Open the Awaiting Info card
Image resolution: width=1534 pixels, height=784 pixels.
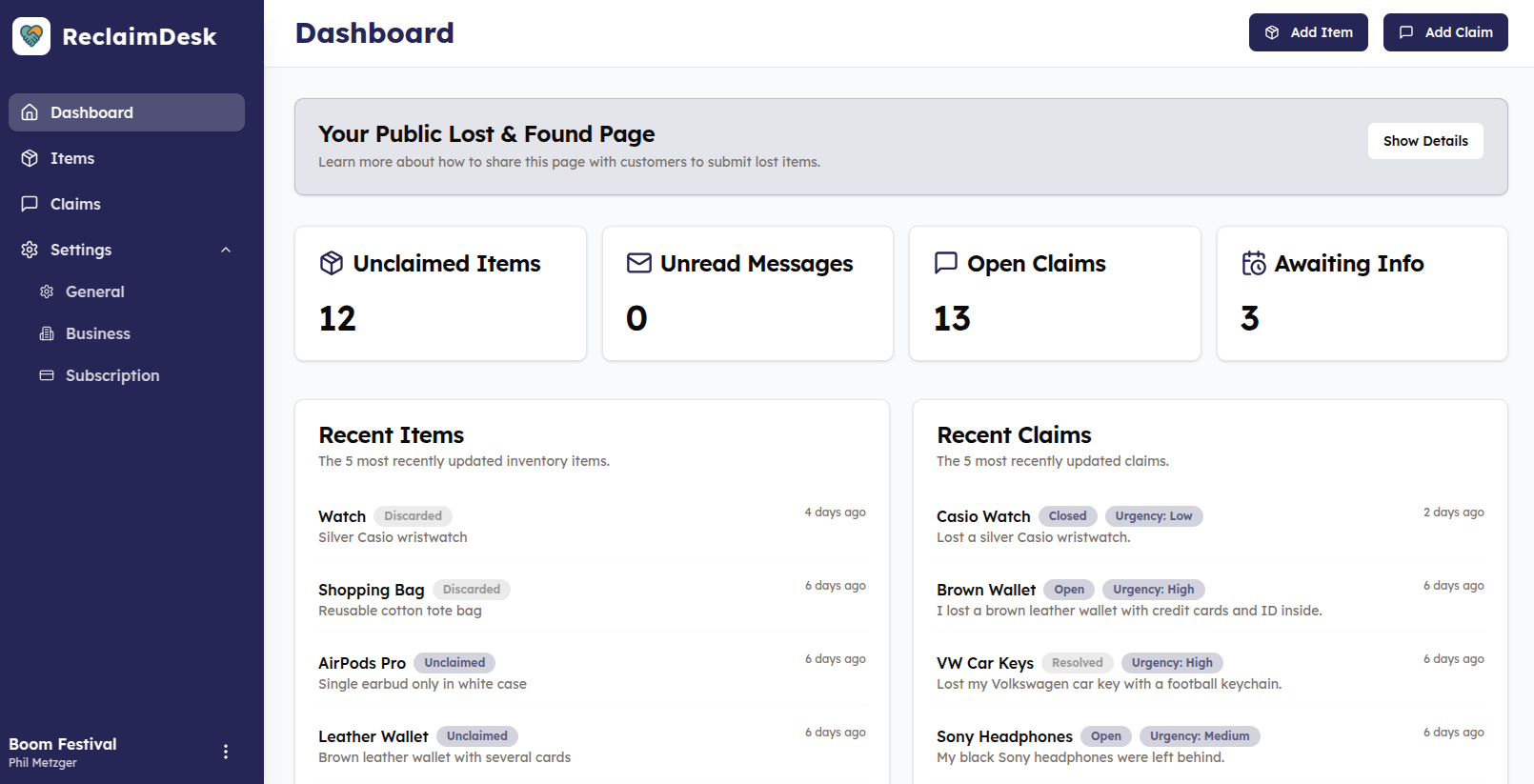[1362, 293]
